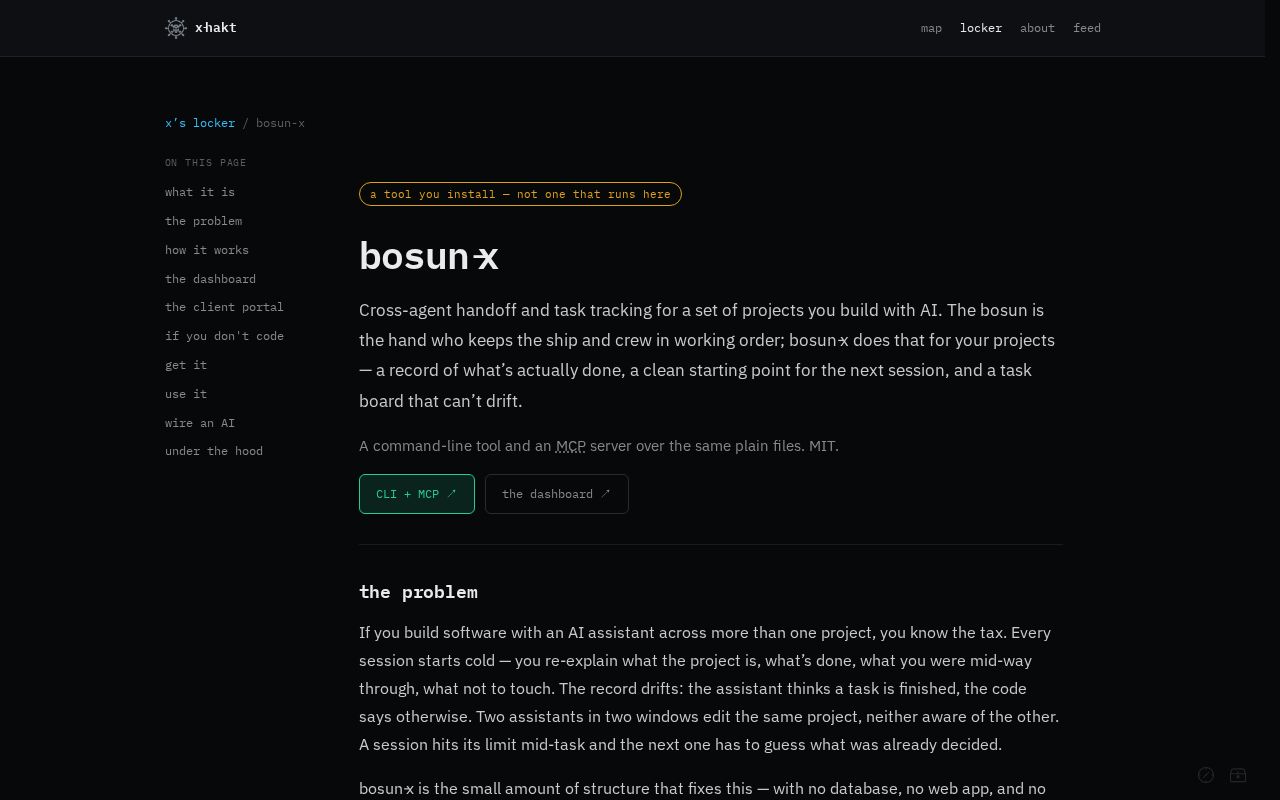
Task: Click the compass icon at bottom right
Action: point(1206,775)
